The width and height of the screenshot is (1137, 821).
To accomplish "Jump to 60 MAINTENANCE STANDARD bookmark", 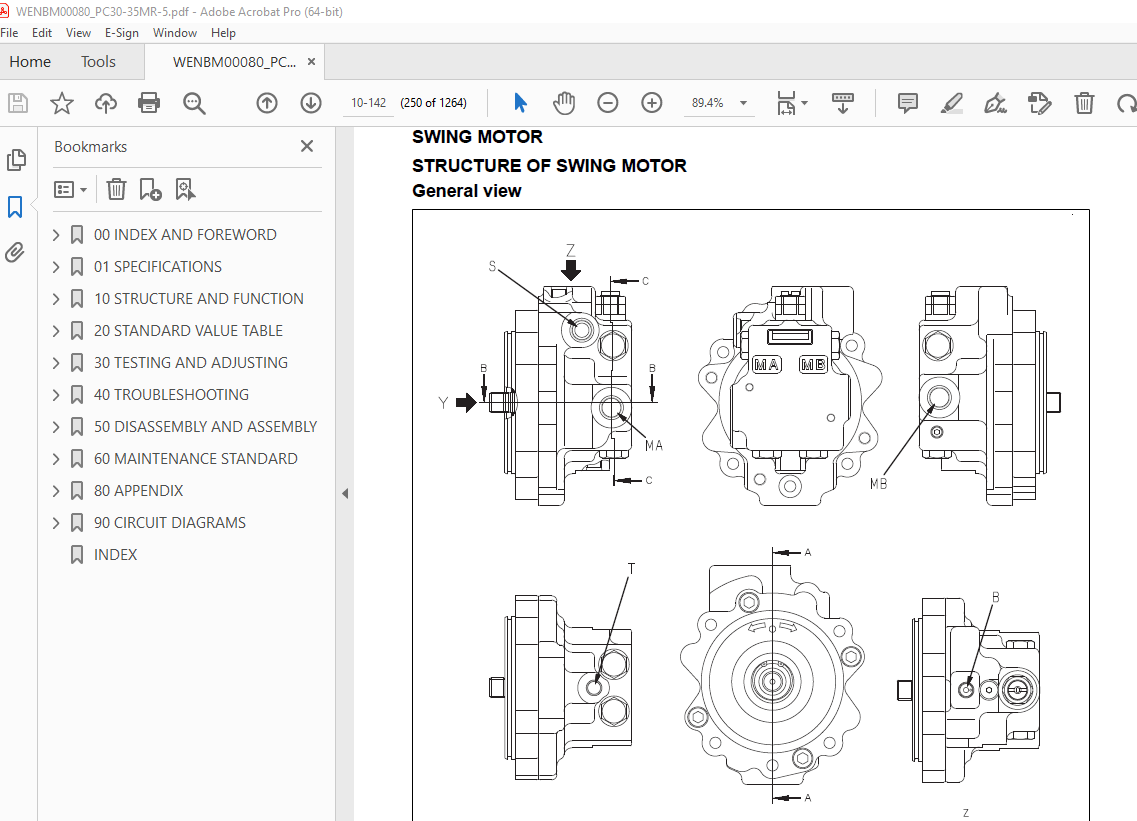I will pyautogui.click(x=196, y=458).
